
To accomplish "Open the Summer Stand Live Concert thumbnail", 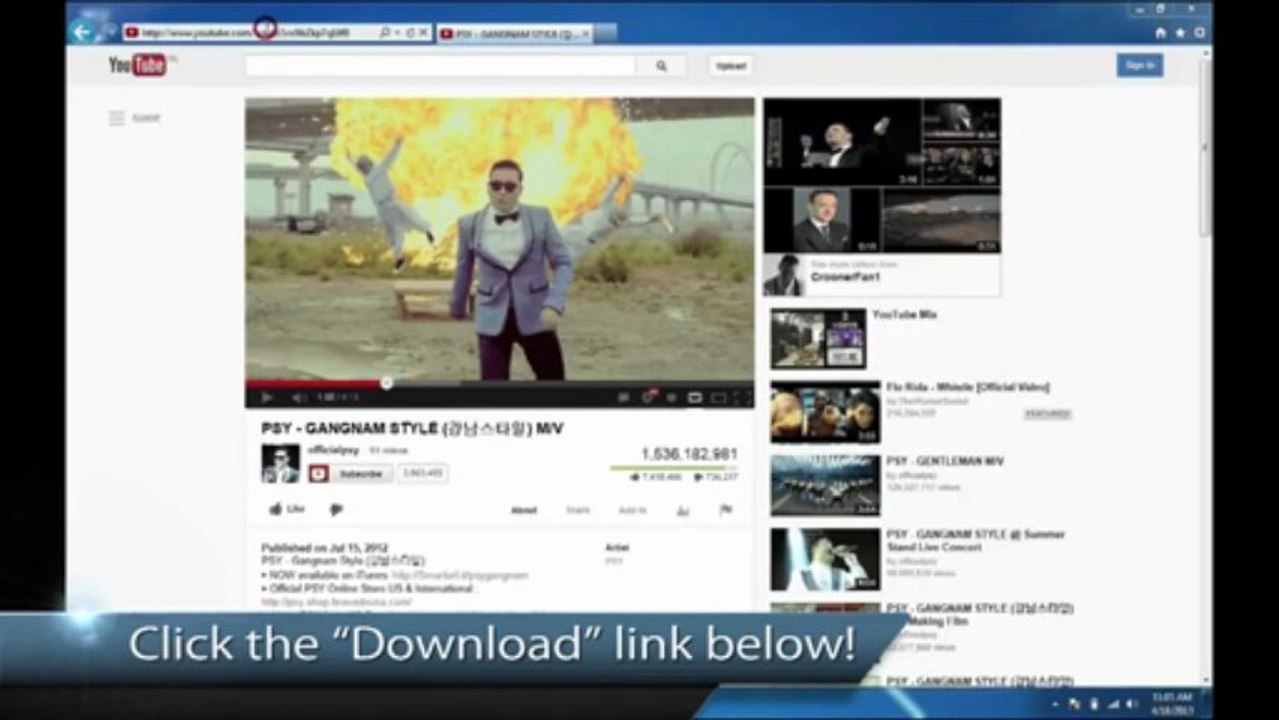I will pyautogui.click(x=825, y=559).
